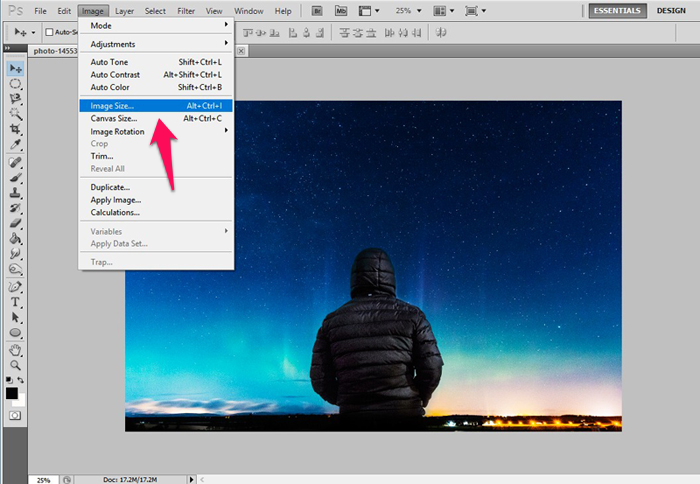
Task: Open Mini Bridge icon
Action: point(340,11)
